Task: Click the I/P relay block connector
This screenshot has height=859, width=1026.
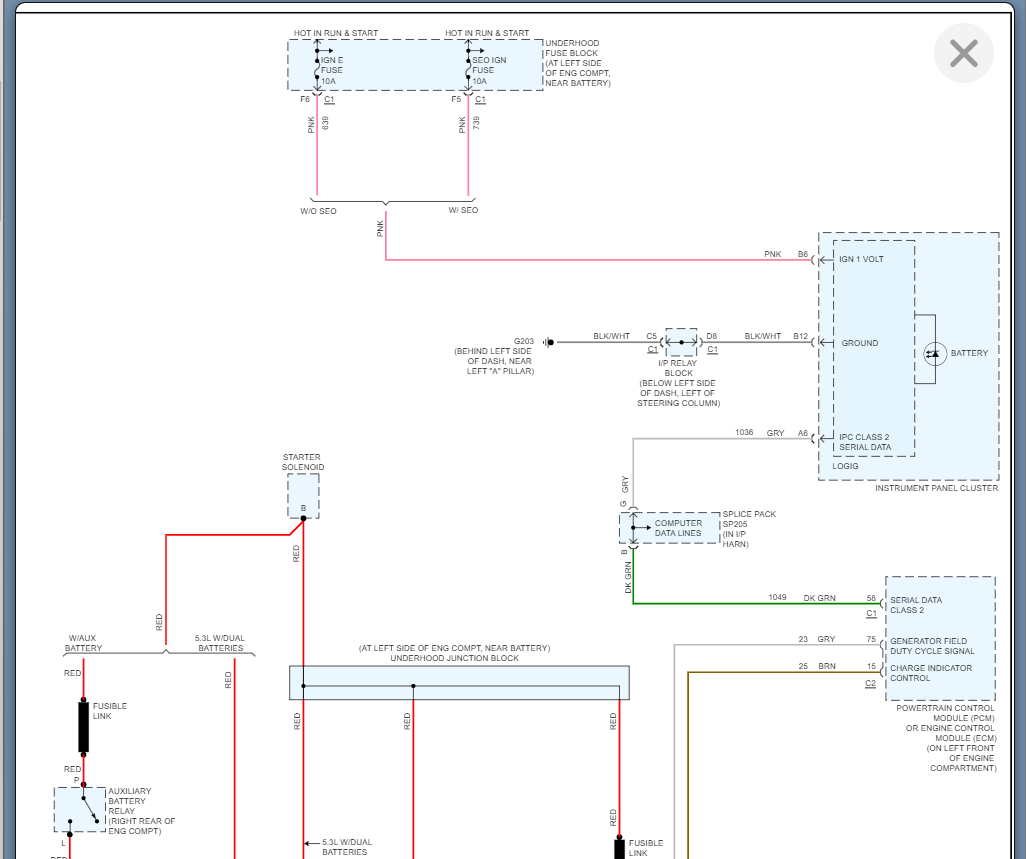Action: (681, 342)
